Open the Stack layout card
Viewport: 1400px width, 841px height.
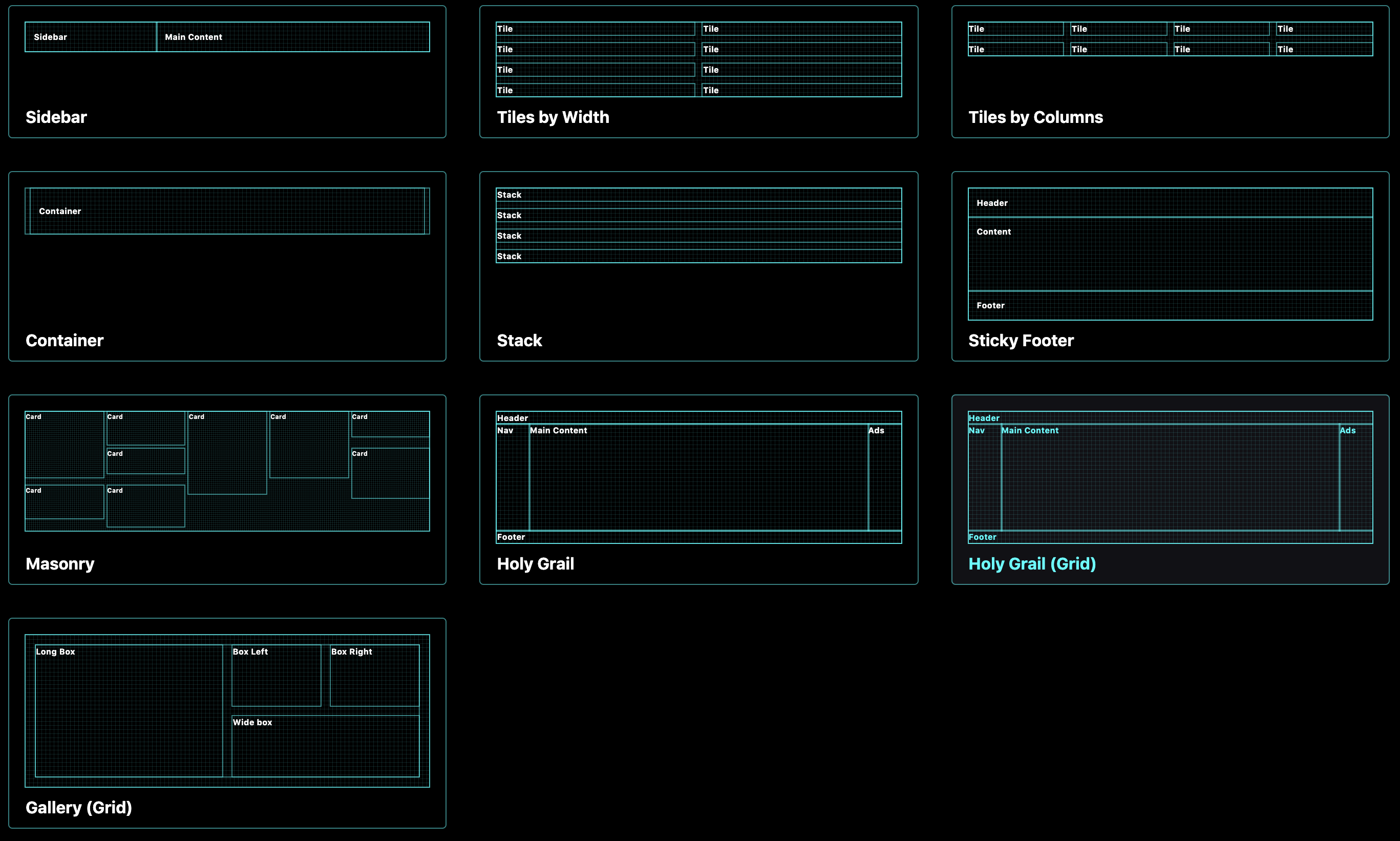[698, 266]
